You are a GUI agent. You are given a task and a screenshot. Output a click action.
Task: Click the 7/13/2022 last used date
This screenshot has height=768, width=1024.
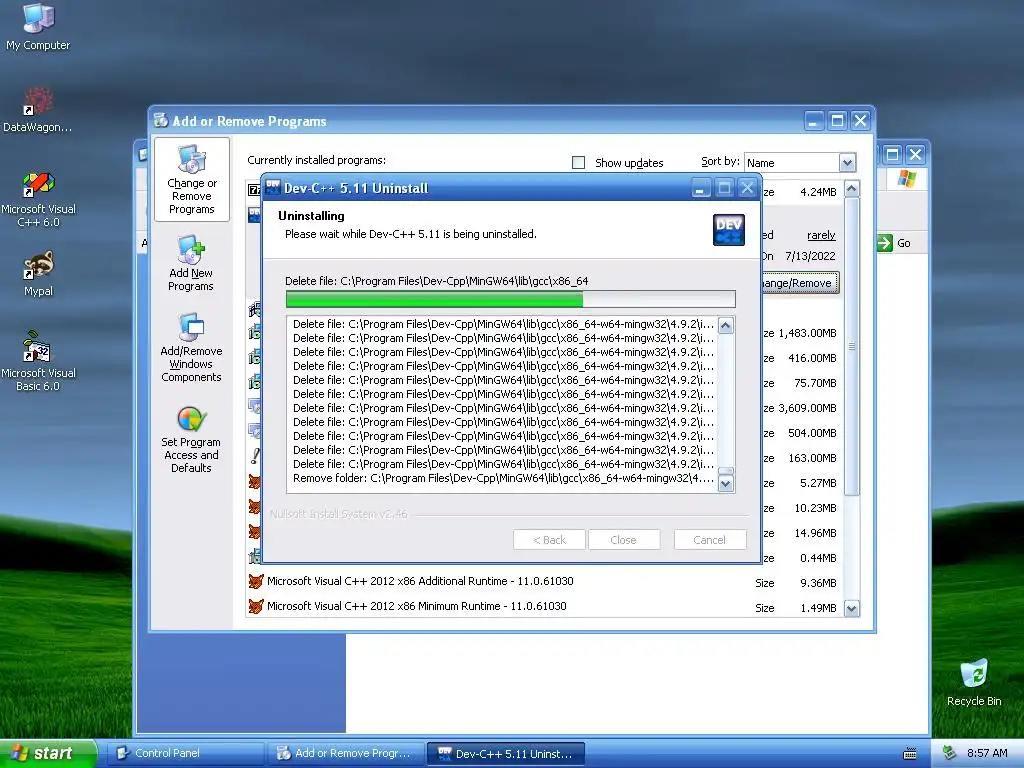810,256
